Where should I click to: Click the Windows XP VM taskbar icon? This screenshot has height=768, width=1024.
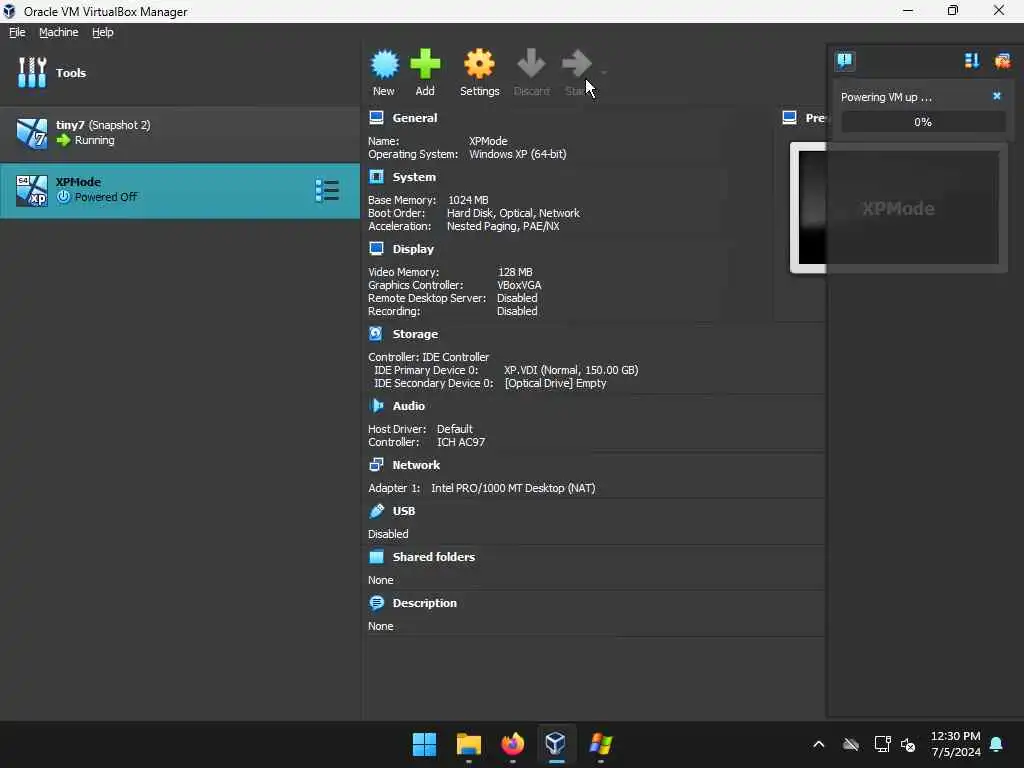coord(600,744)
